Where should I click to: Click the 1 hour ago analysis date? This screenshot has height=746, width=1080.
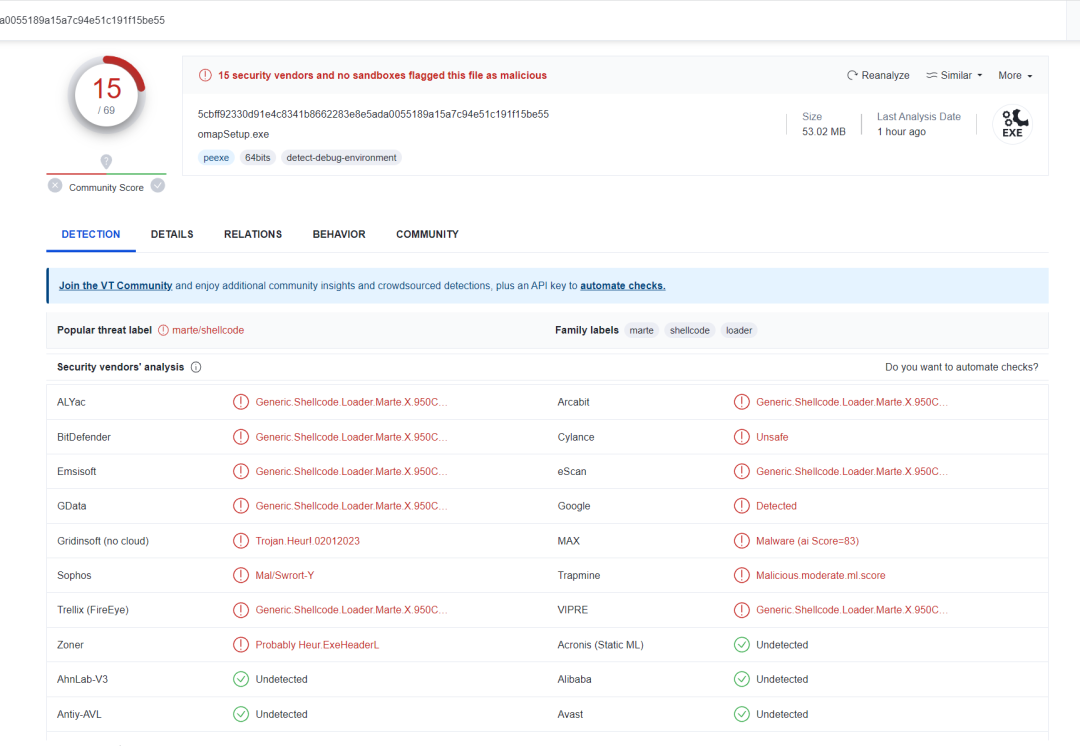point(902,132)
